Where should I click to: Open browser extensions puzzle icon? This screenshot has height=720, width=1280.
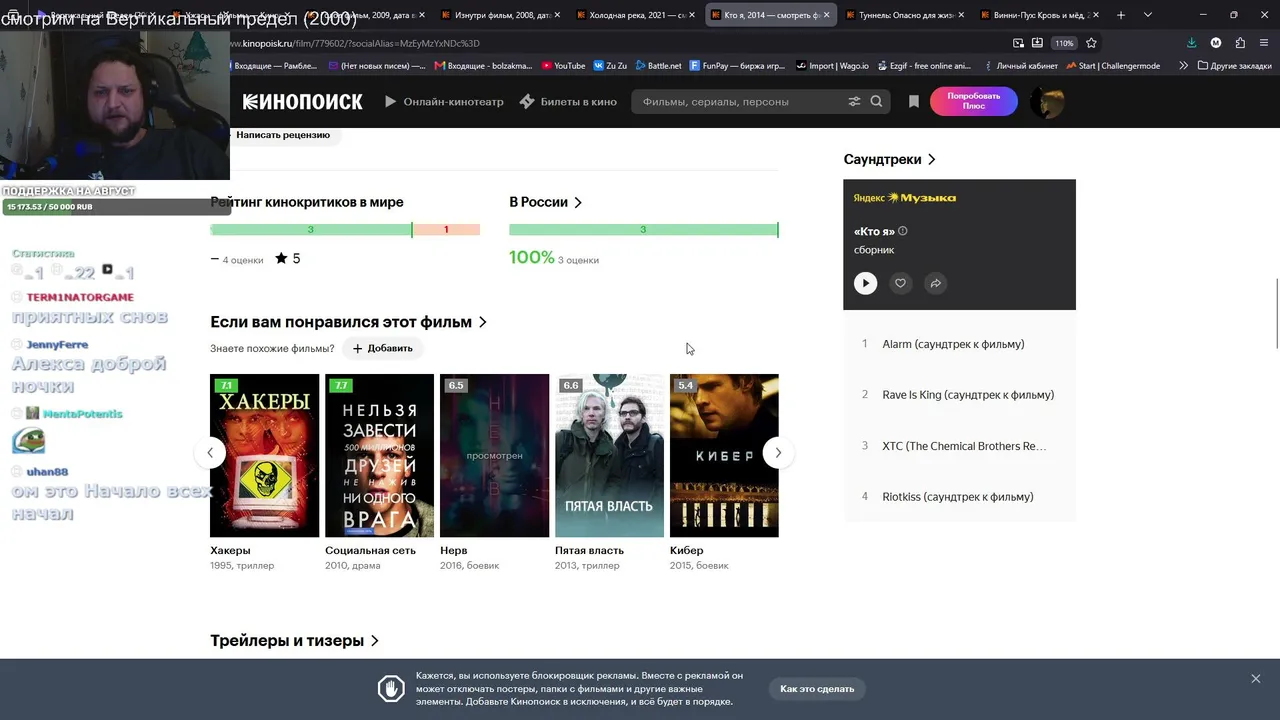point(1240,43)
